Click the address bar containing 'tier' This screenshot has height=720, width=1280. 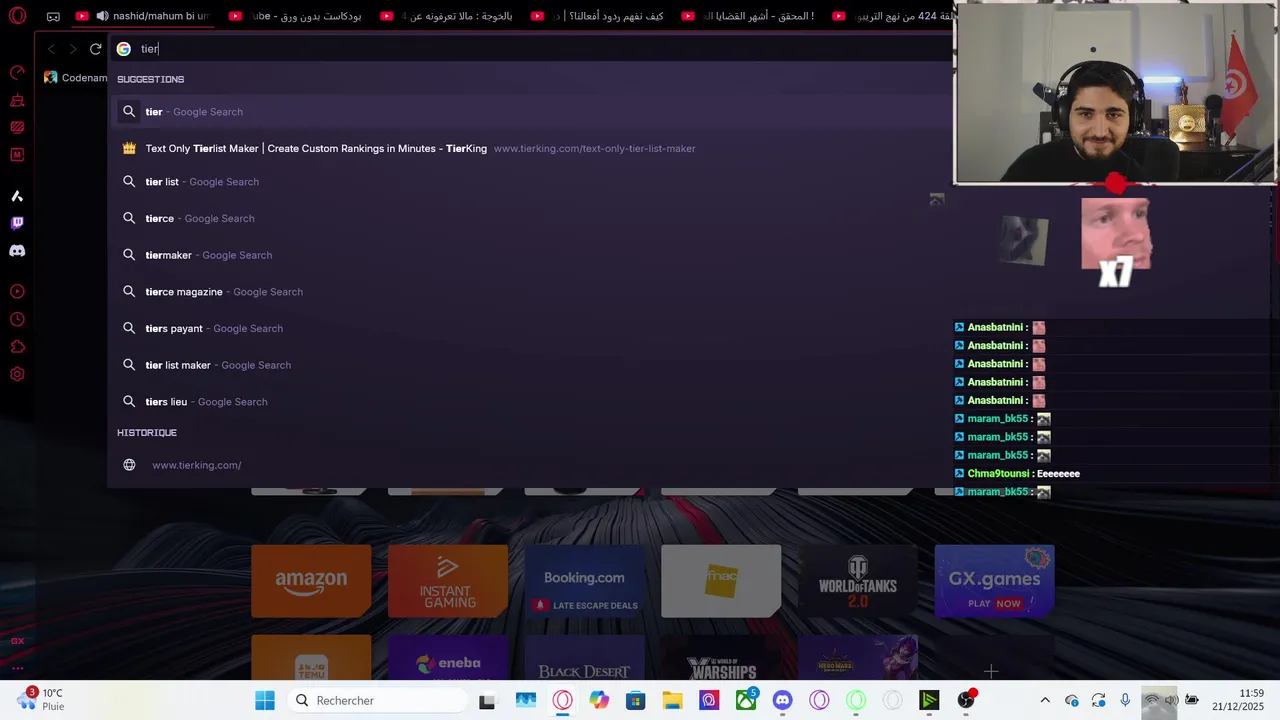[530, 49]
